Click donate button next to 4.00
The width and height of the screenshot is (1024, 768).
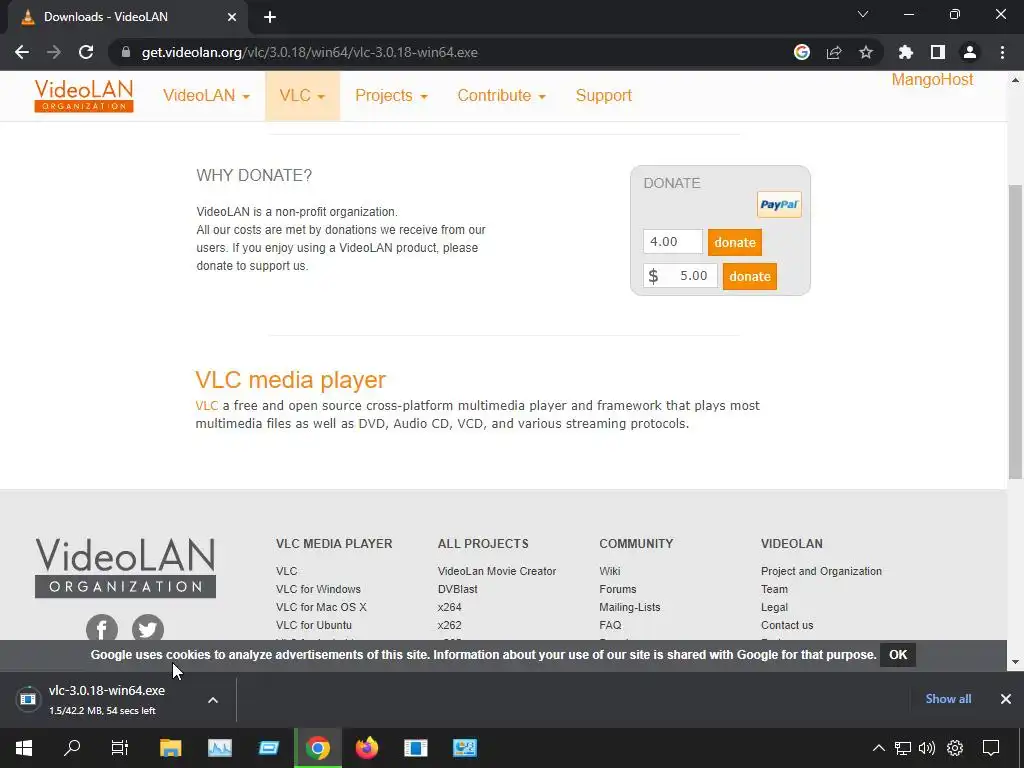(x=735, y=242)
